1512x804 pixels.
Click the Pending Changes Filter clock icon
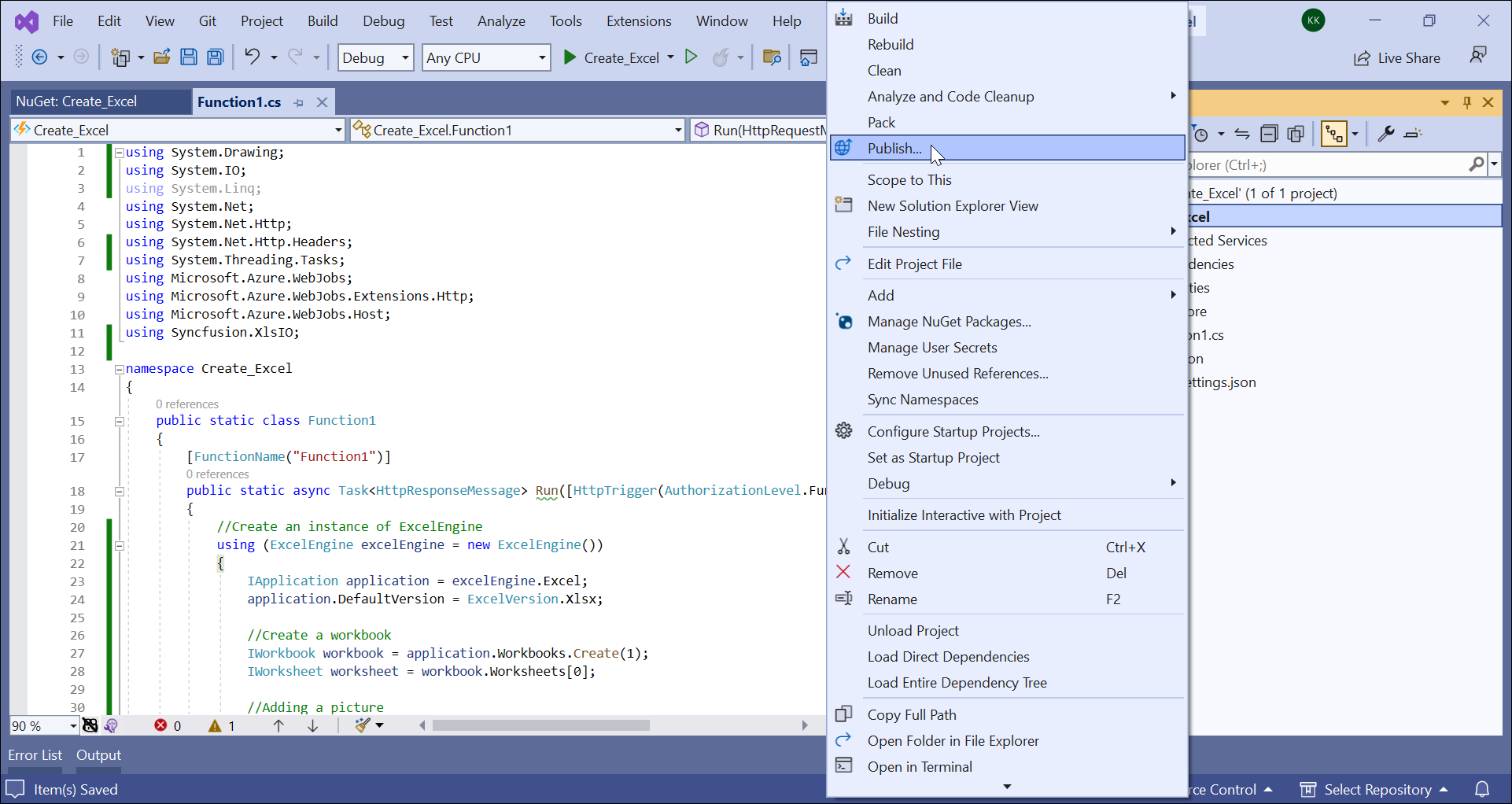[1200, 134]
